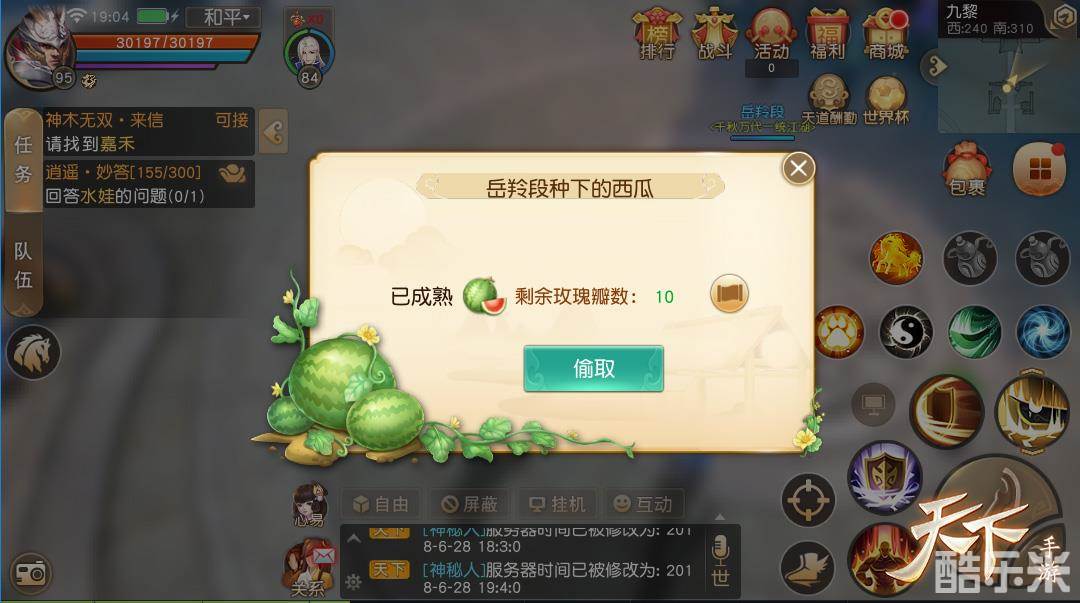1080x603 pixels.
Task: Collapse the quest panel with the arrow
Action: point(273,132)
